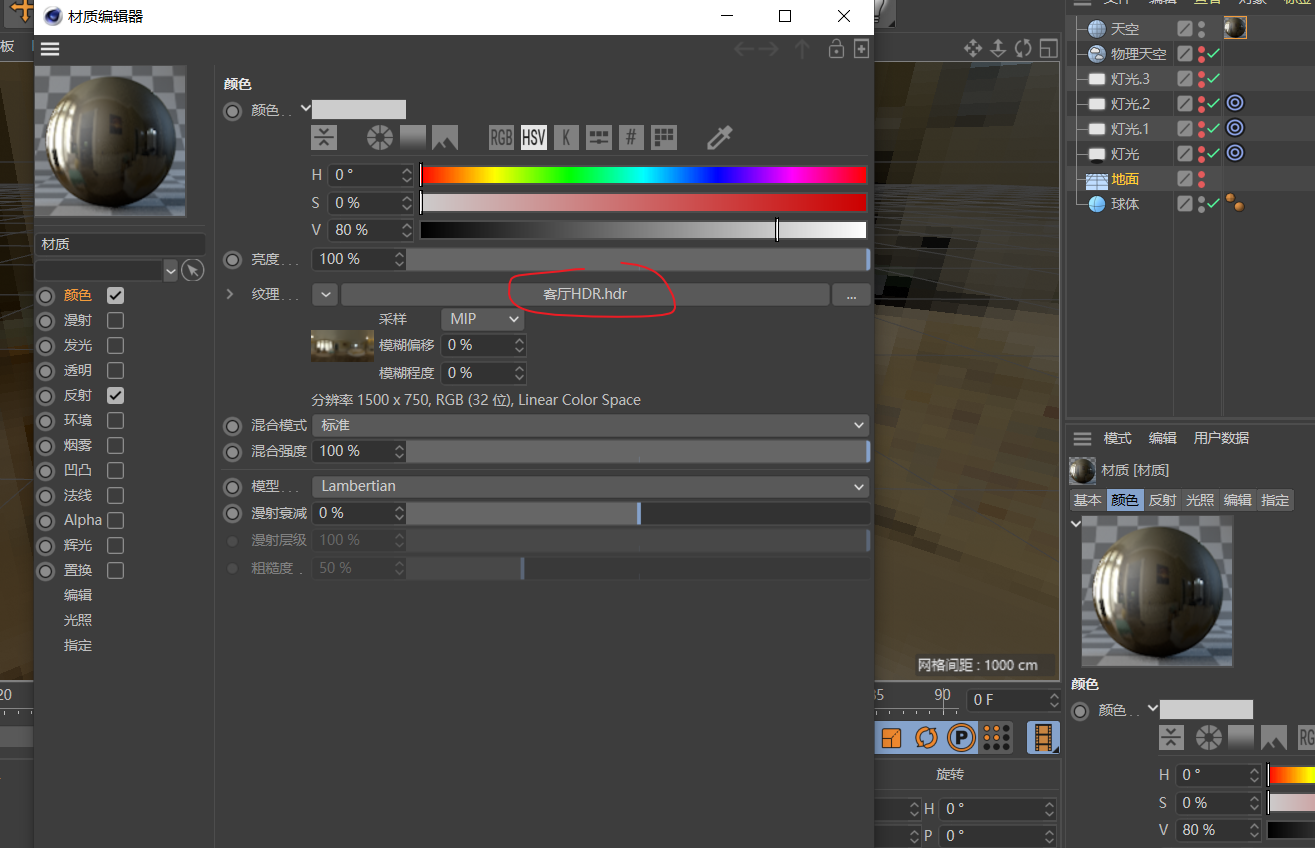Click the hex color # icon

pos(631,138)
